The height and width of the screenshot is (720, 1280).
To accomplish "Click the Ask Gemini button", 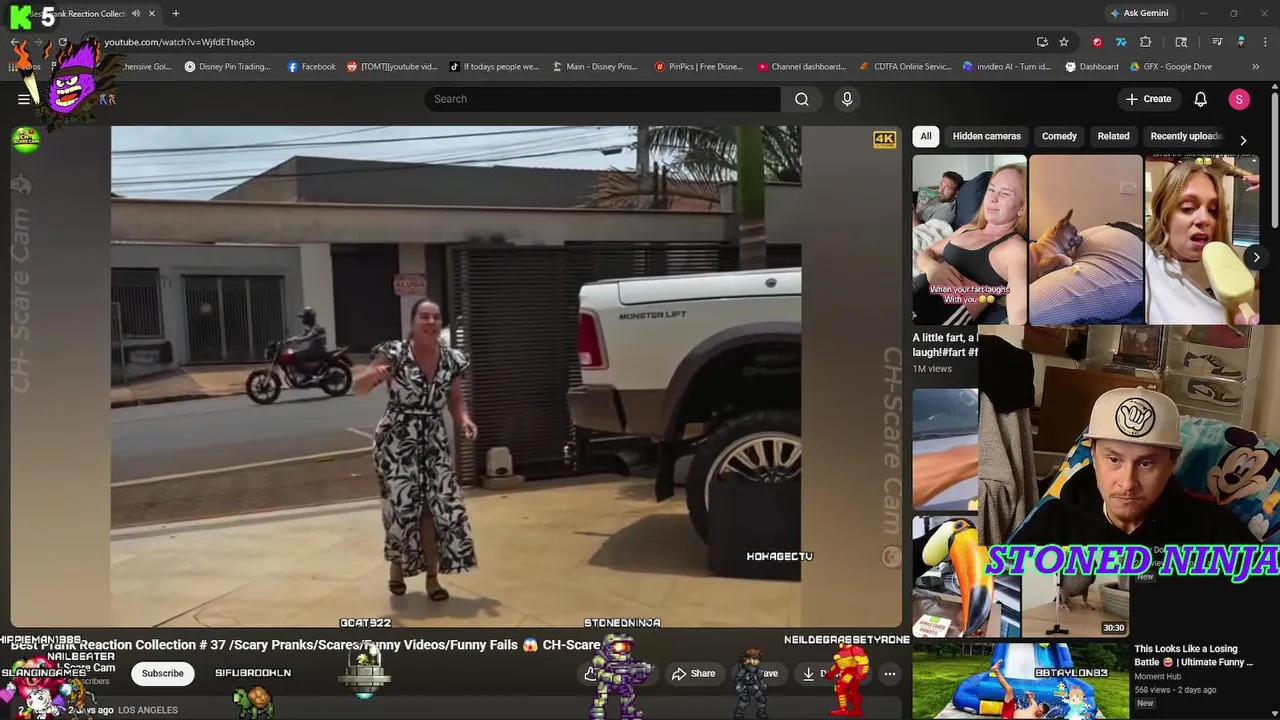I will coord(1139,14).
